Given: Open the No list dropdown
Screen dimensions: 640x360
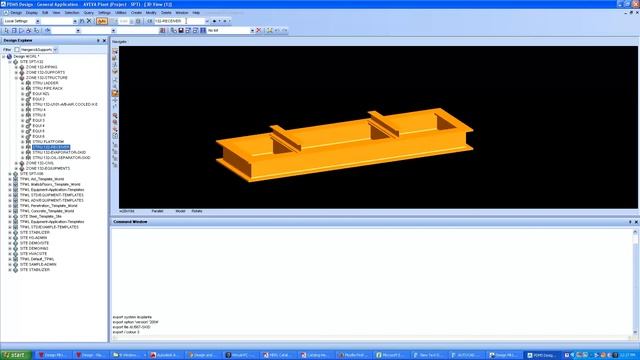Looking at the screenshot, I should [252, 31].
